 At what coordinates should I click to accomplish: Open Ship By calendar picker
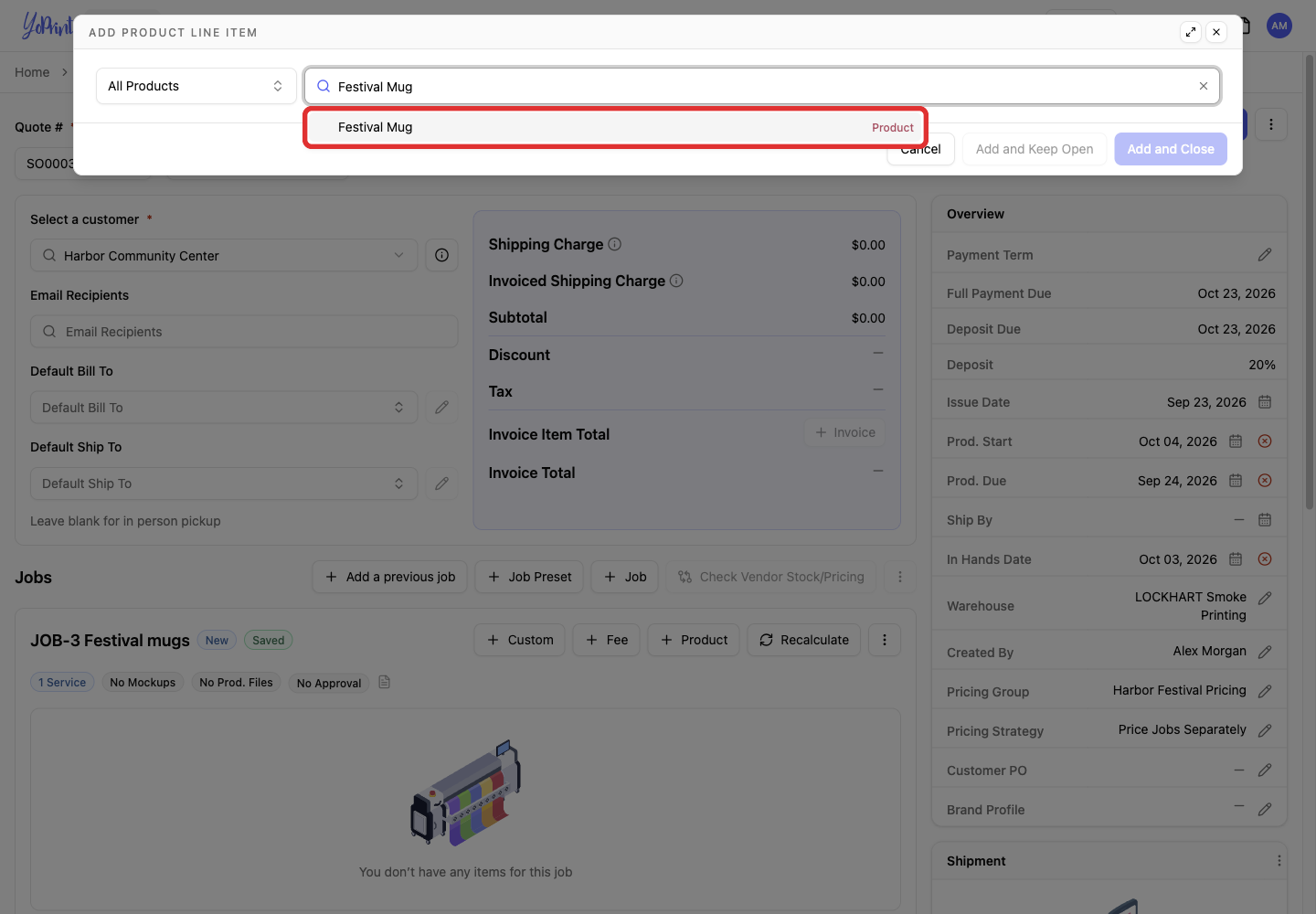[x=1265, y=520]
